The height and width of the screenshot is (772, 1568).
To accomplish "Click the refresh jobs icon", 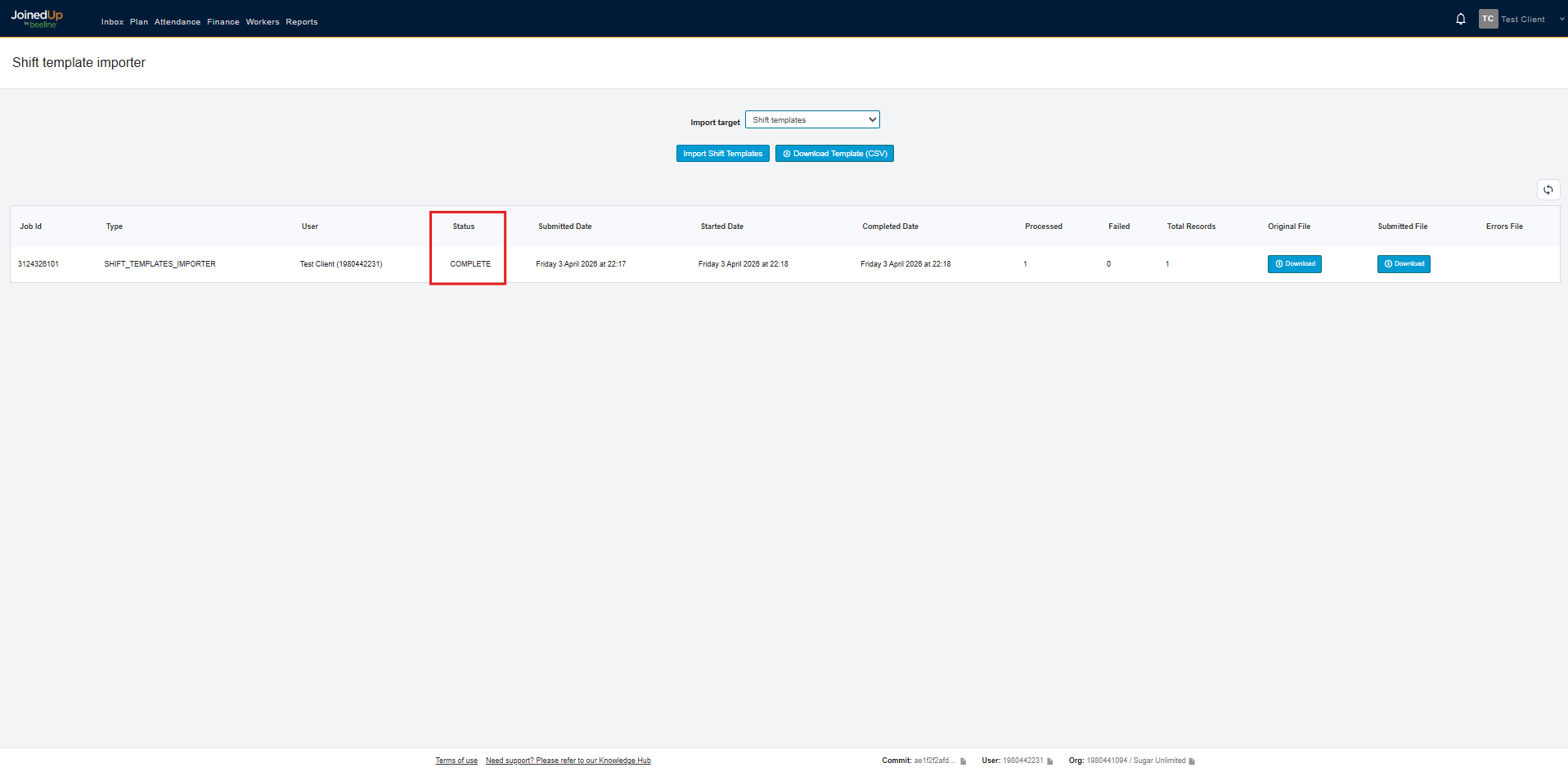I will [1548, 190].
